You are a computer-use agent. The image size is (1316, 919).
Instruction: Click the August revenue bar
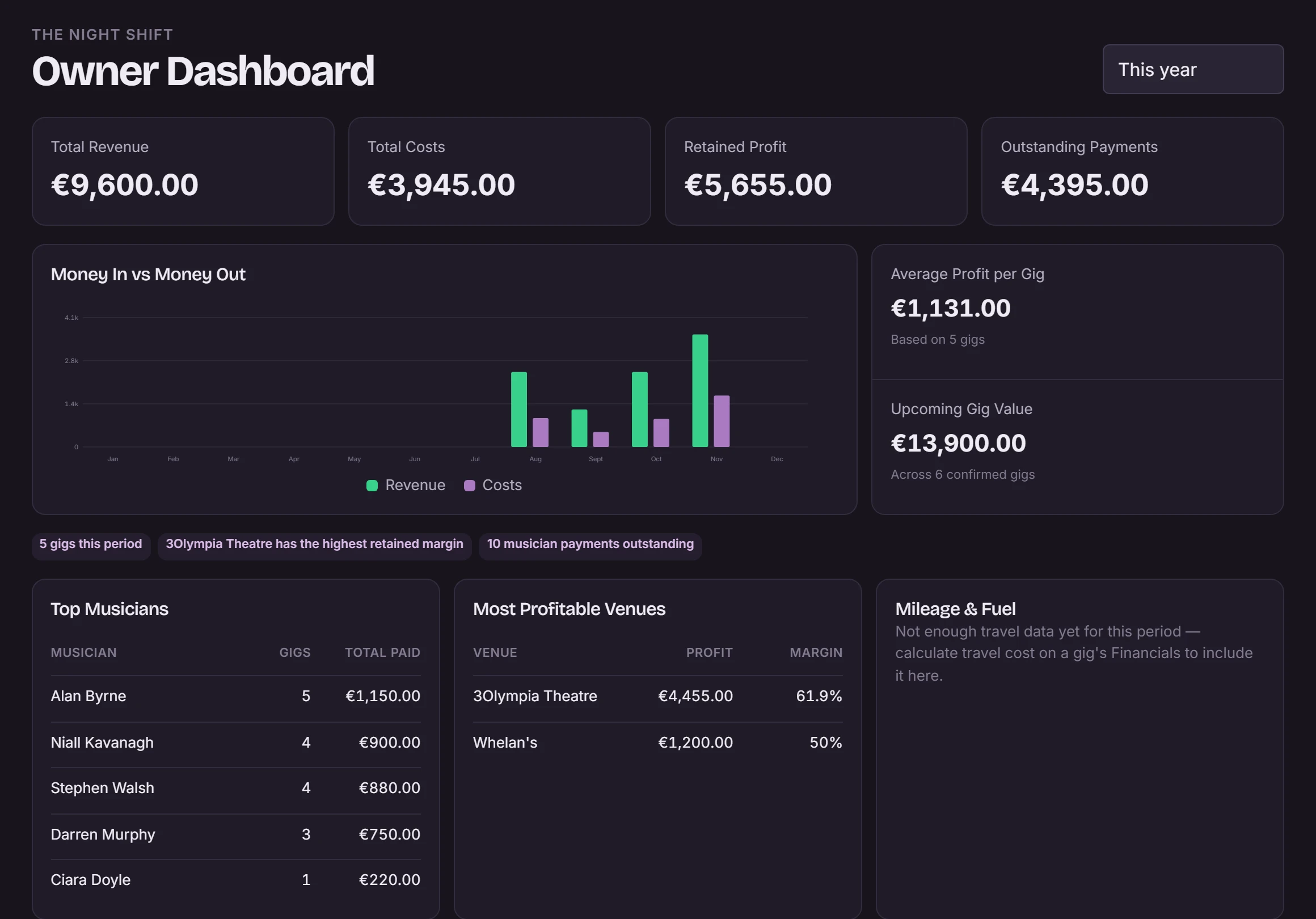tap(518, 410)
